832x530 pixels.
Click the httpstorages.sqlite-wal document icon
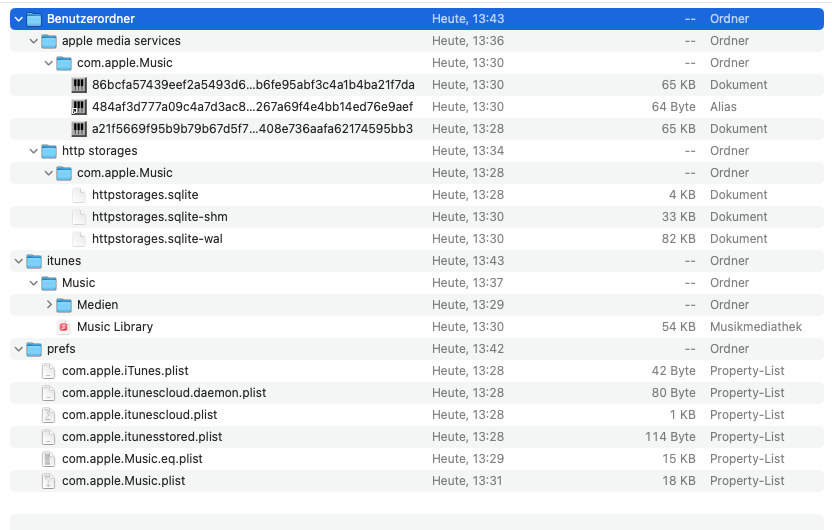79,239
